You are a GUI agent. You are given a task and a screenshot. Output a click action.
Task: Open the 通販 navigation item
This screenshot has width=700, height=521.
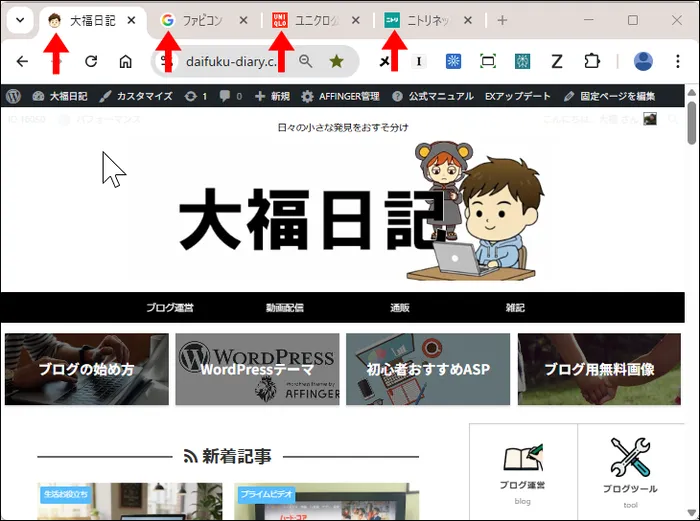pos(400,308)
